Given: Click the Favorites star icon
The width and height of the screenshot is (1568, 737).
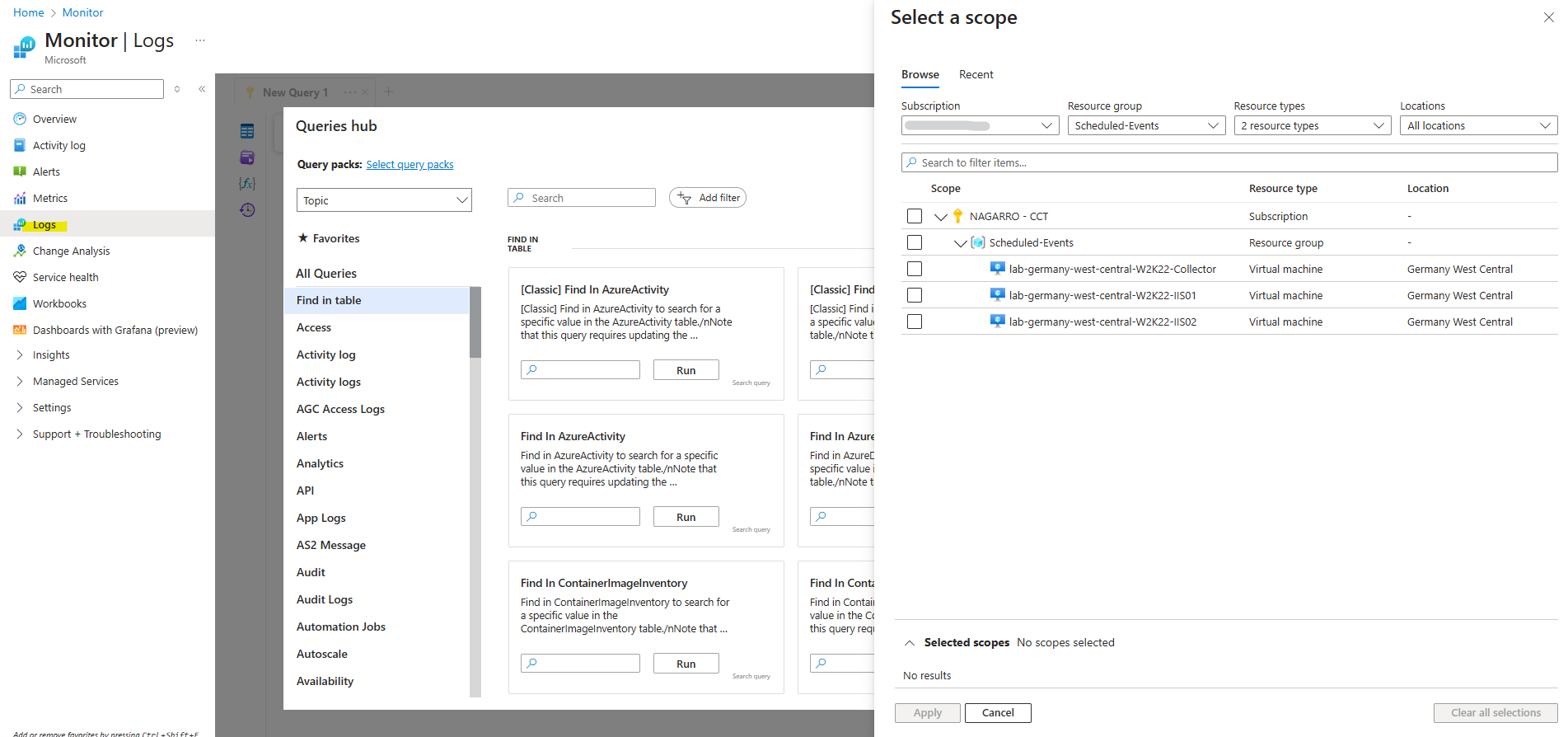Looking at the screenshot, I should pyautogui.click(x=303, y=237).
